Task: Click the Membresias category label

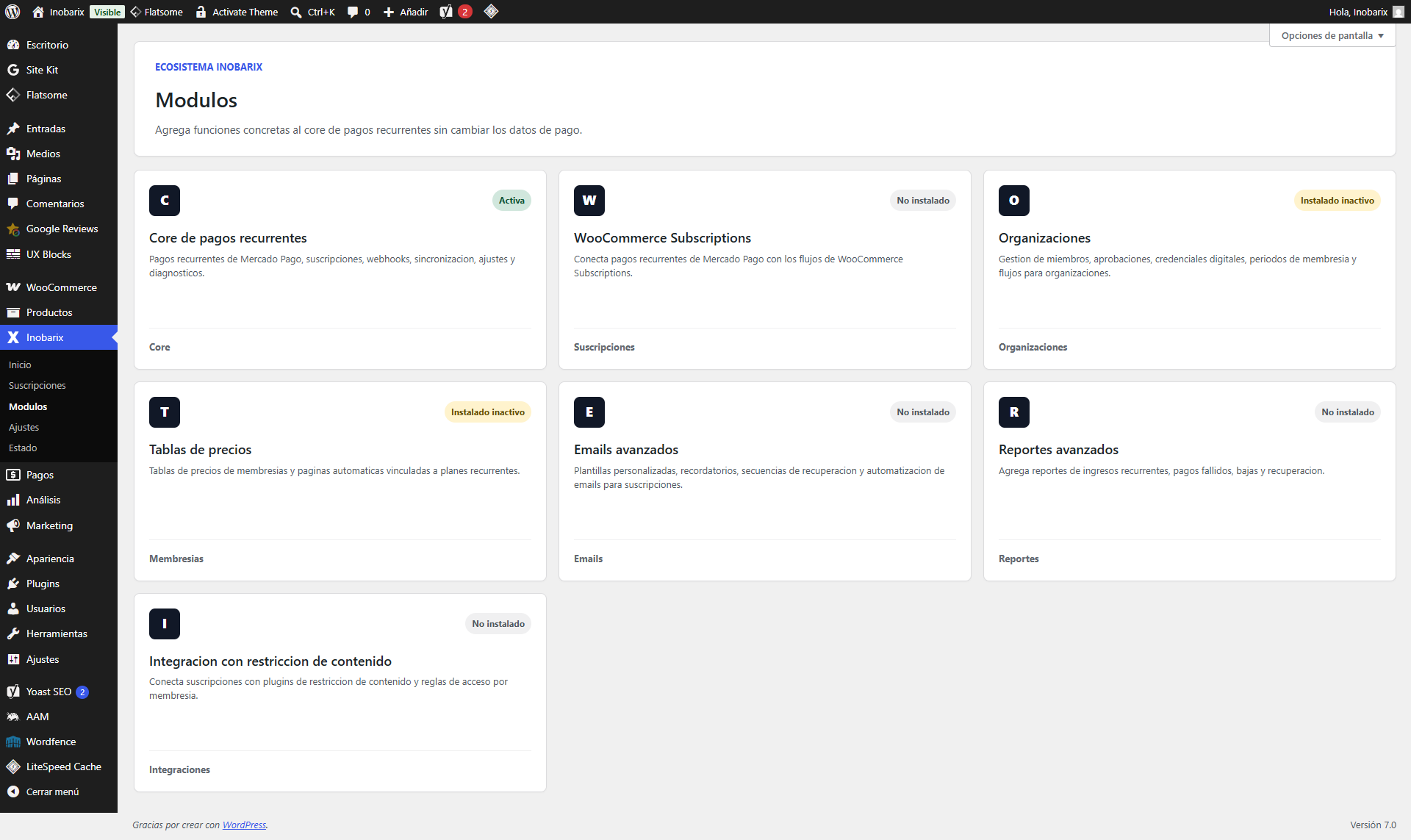Action: 176,559
